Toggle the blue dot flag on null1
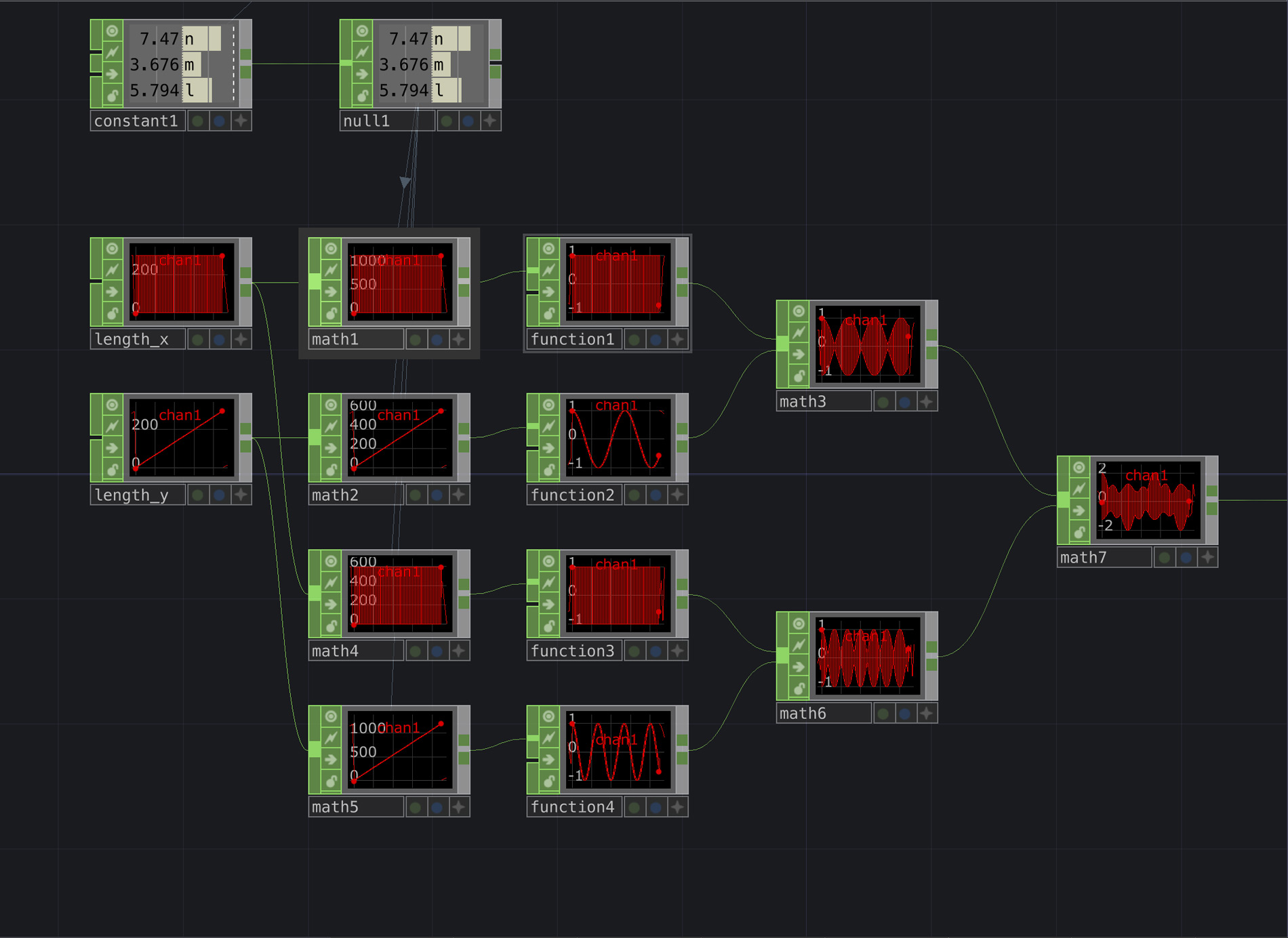The width and height of the screenshot is (1288, 938). tap(469, 121)
